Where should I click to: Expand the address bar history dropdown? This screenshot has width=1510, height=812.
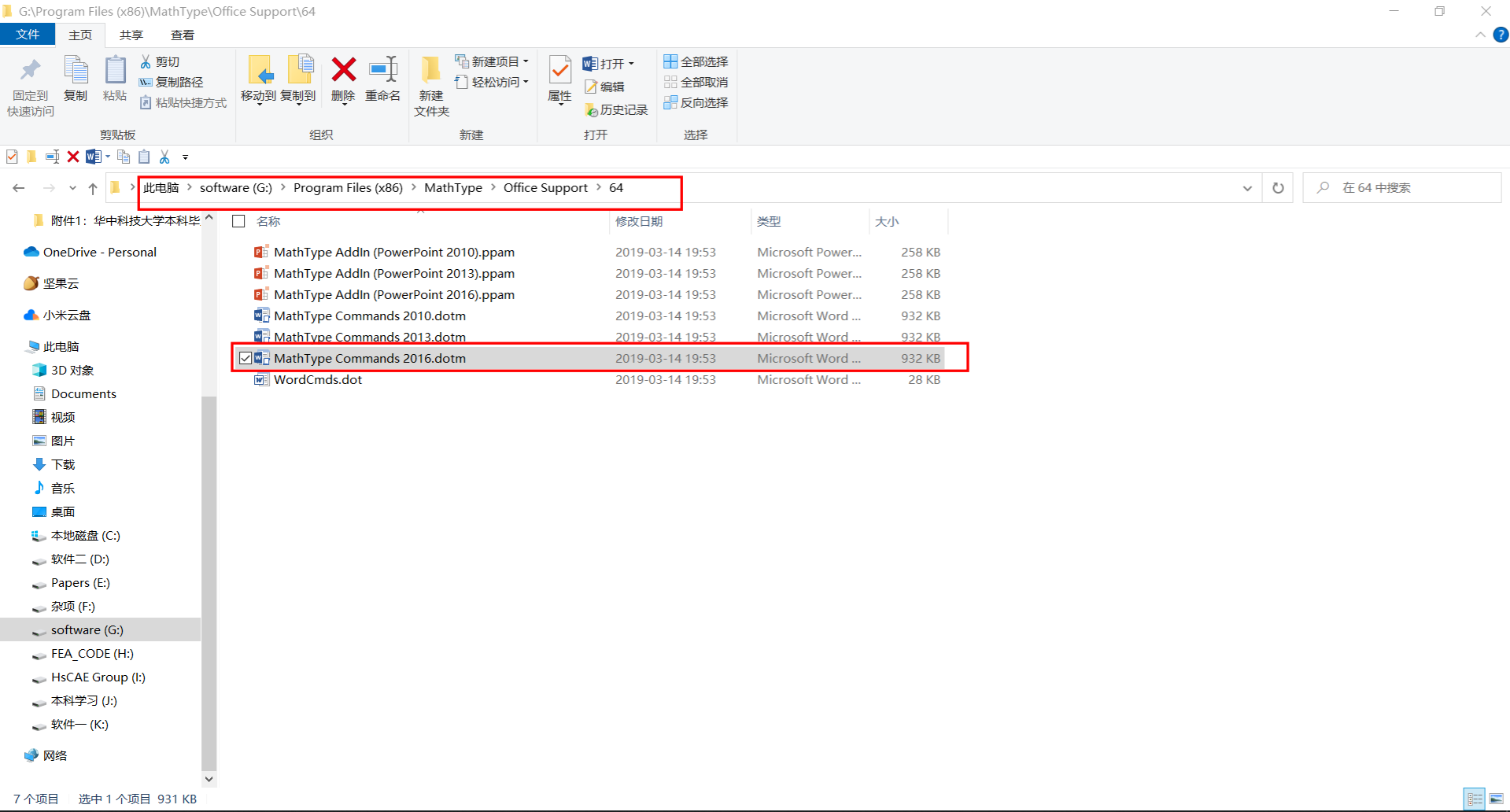tap(1247, 188)
